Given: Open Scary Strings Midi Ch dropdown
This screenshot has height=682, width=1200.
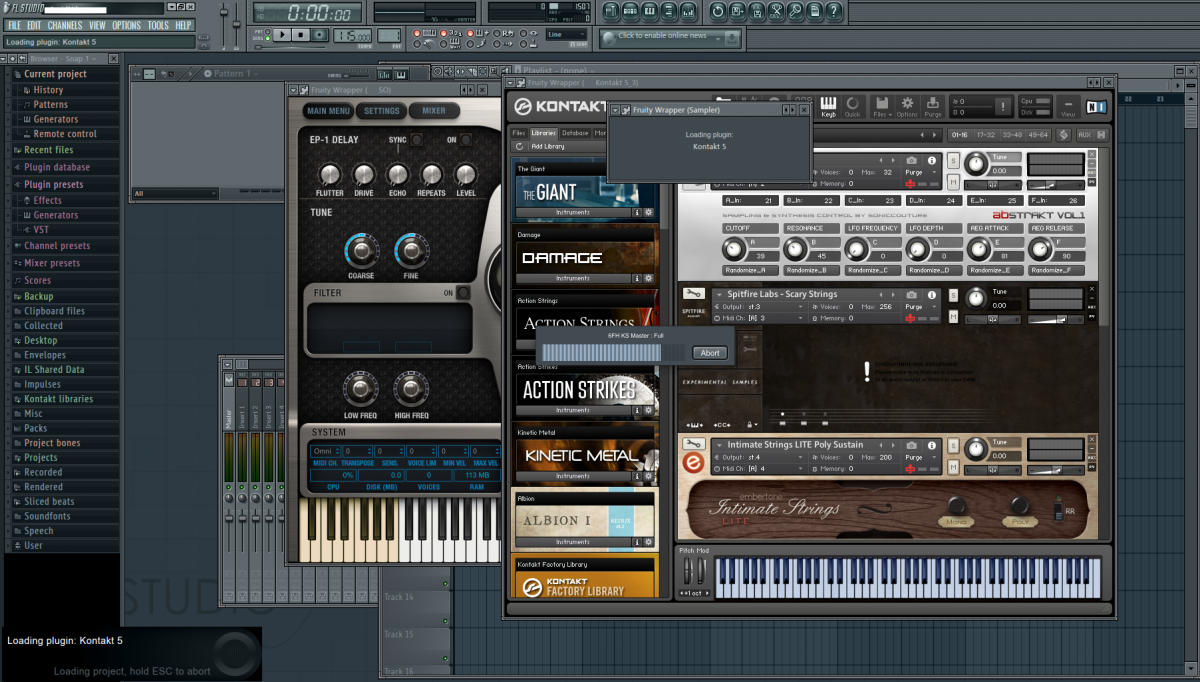Looking at the screenshot, I should (760, 318).
